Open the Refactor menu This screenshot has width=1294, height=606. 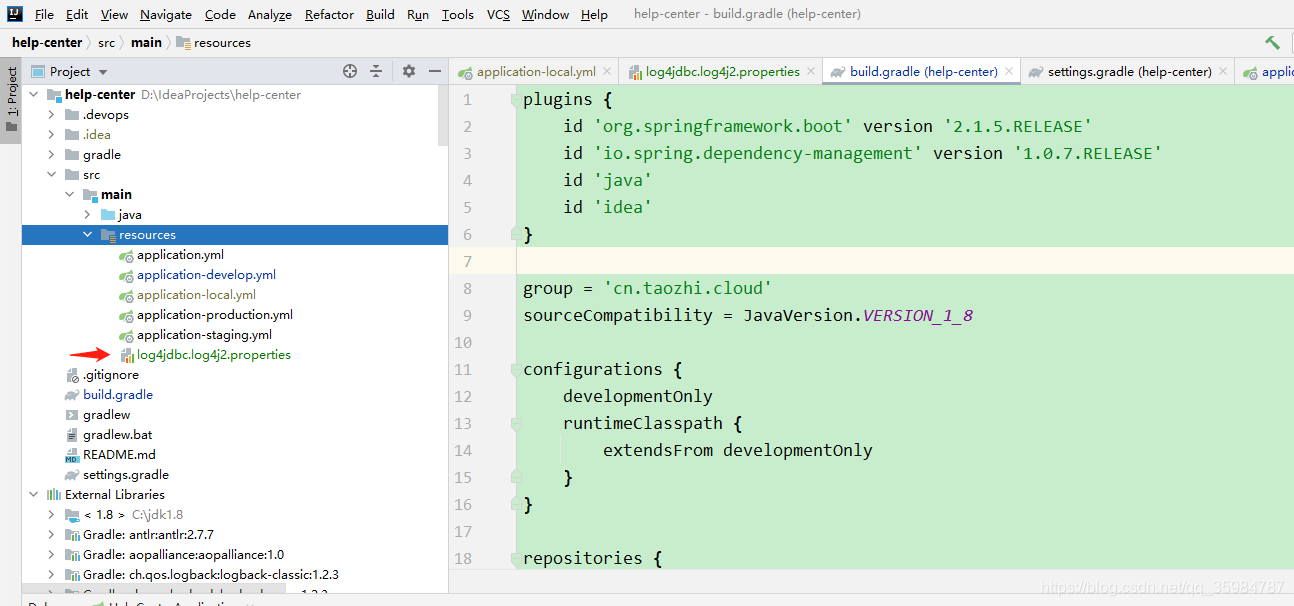point(329,14)
